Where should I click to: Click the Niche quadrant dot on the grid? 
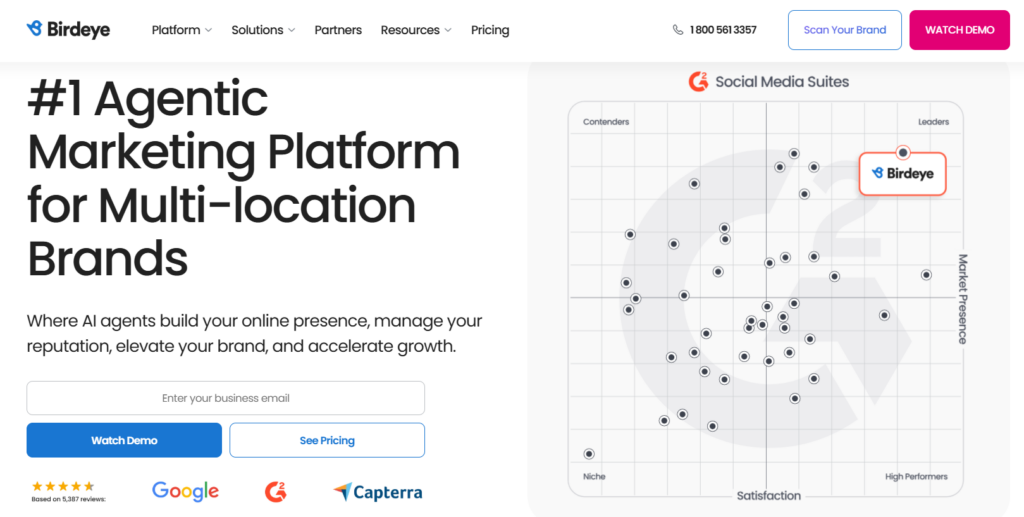589,454
